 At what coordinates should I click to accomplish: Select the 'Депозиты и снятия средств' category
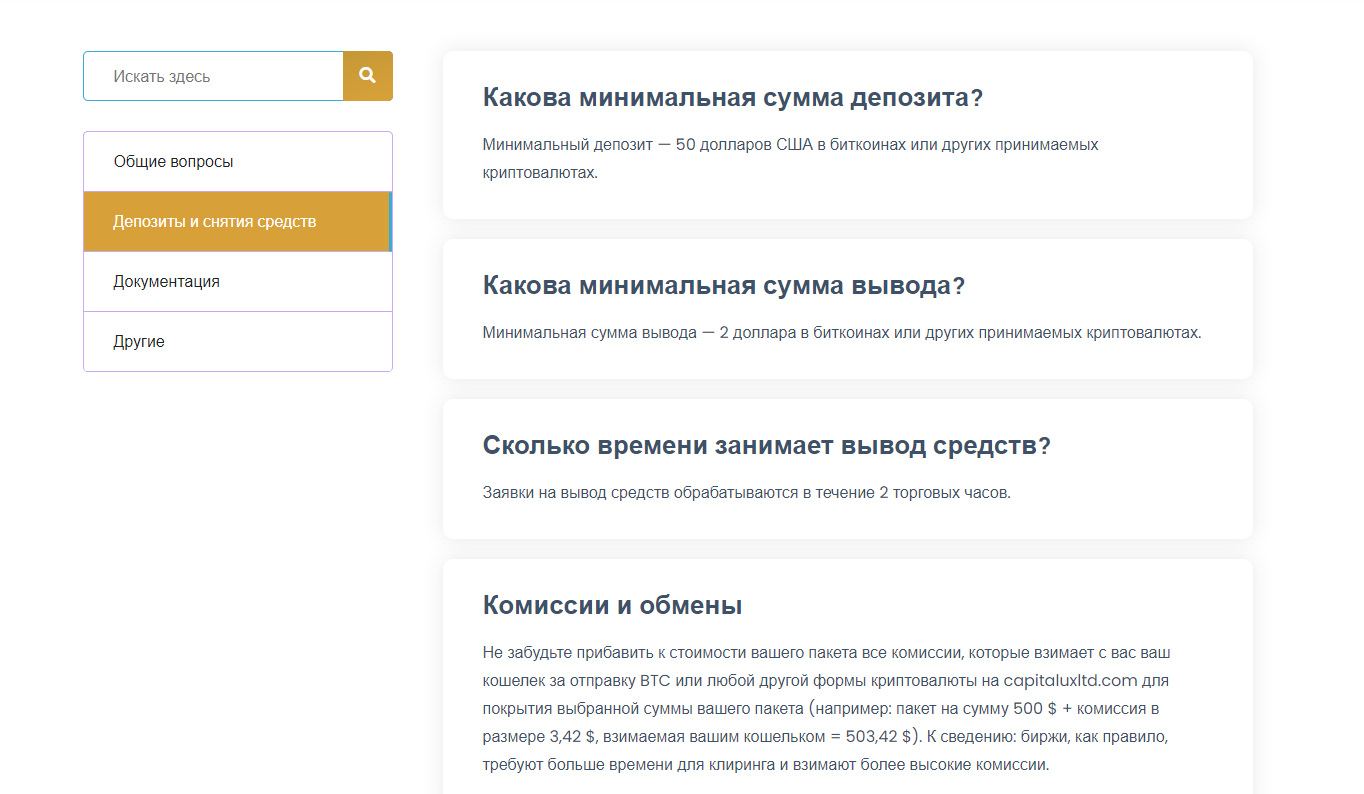pos(238,221)
